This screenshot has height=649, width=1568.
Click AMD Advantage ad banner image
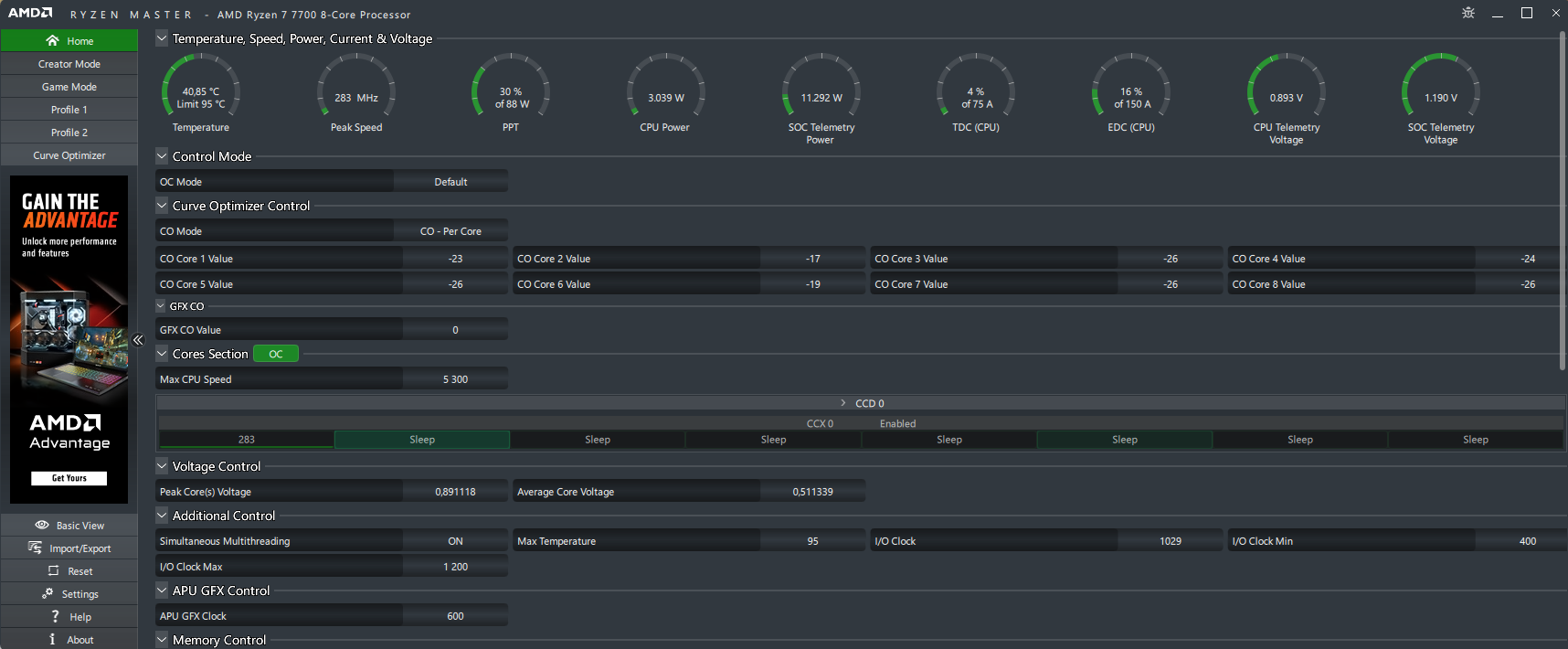tap(69, 339)
